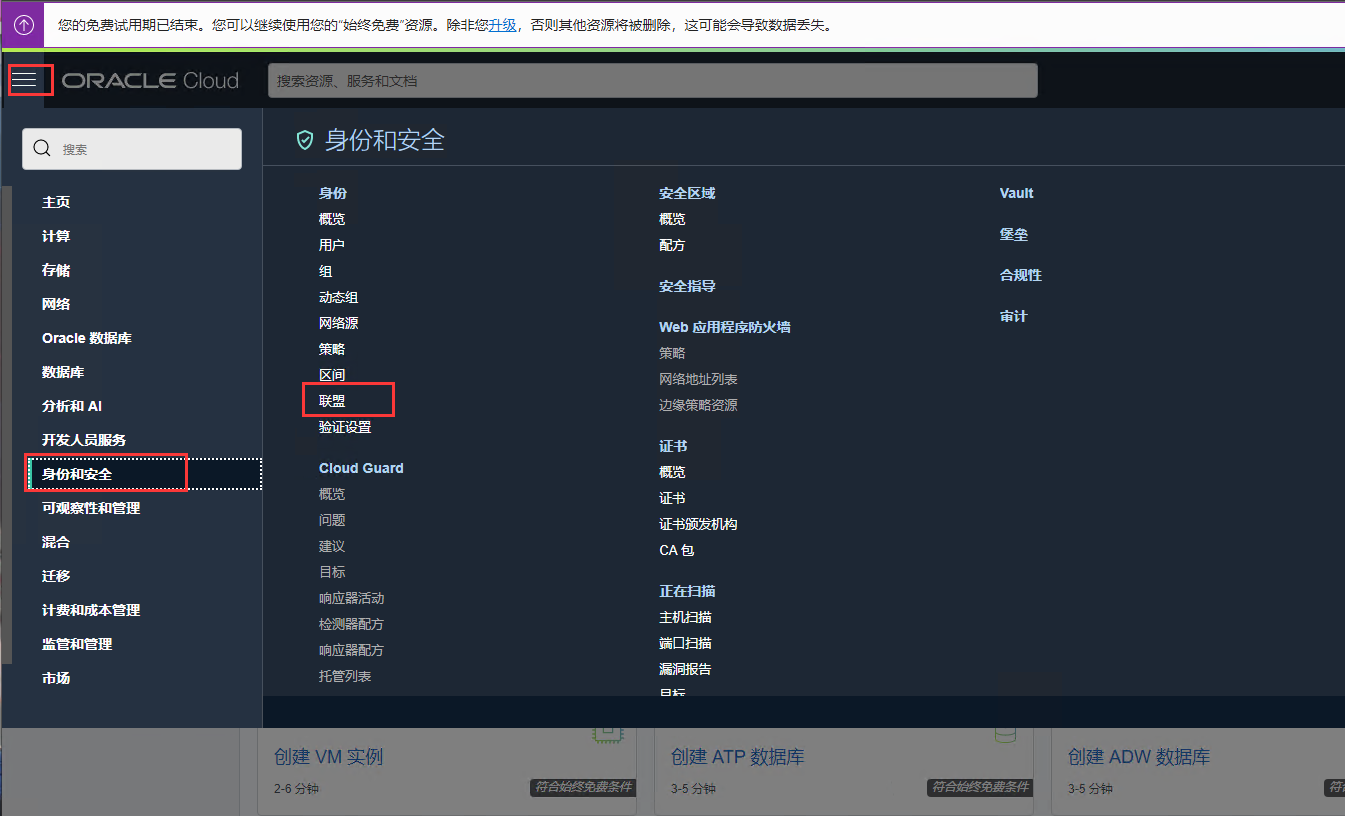Open 可观察性和管理 menu category
The width and height of the screenshot is (1345, 816).
(x=91, y=508)
